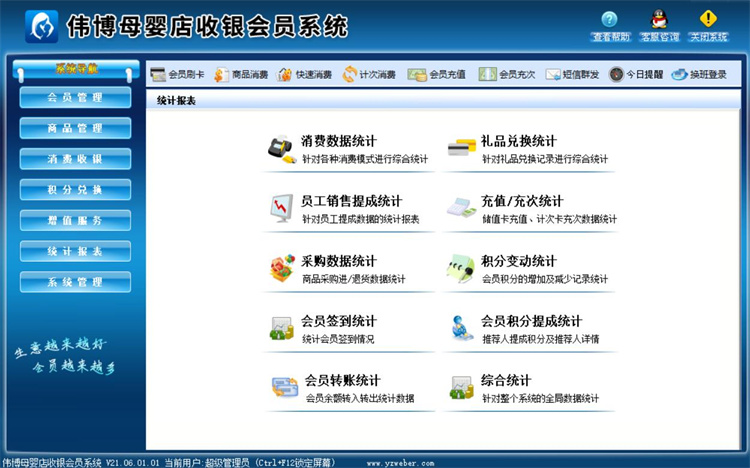Click description 针对整个系统的全局数据统计
Screen dimensions: 750x468
click(x=540, y=398)
